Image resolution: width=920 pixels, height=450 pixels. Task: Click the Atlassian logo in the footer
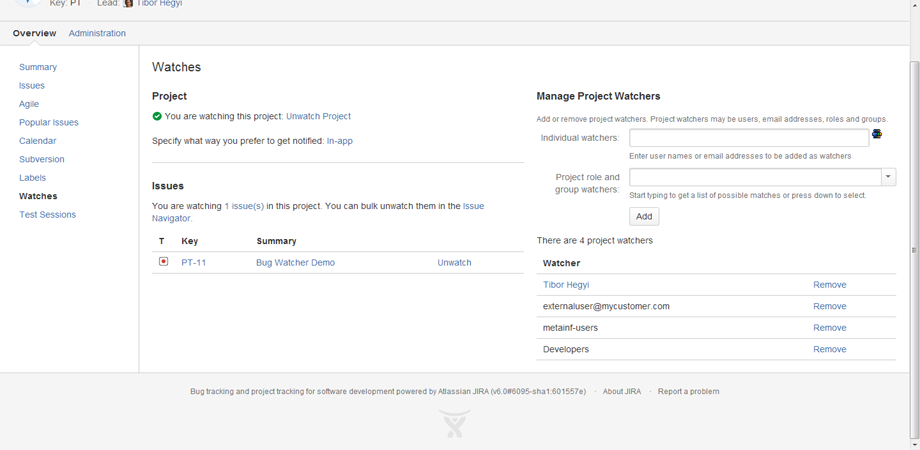point(455,424)
